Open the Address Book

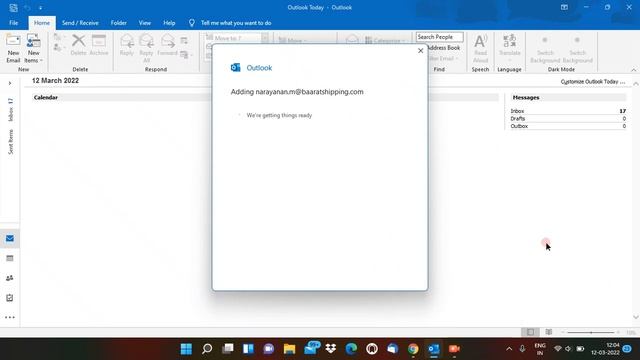point(443,48)
